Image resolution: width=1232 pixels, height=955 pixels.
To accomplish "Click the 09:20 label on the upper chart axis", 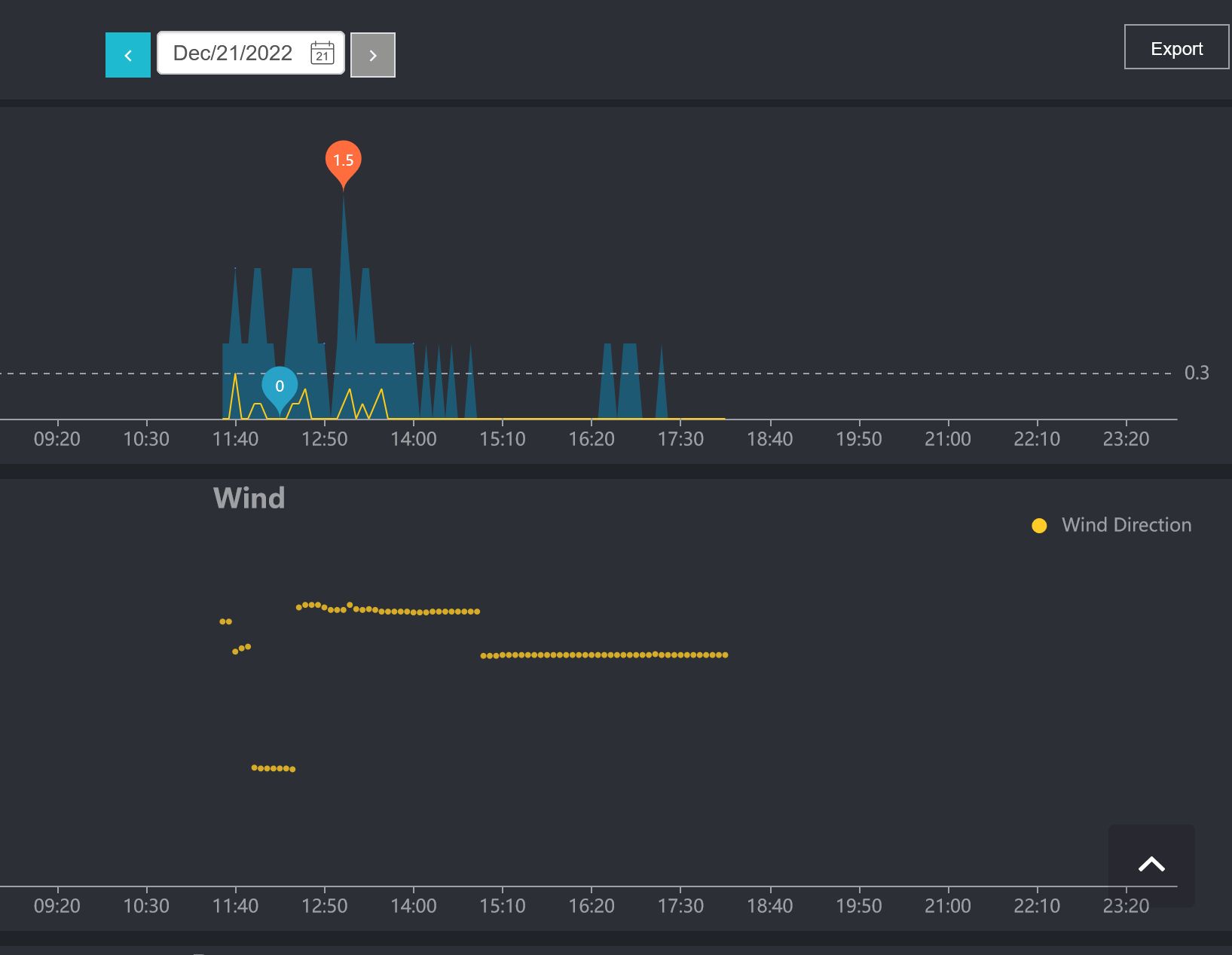I will tap(57, 438).
